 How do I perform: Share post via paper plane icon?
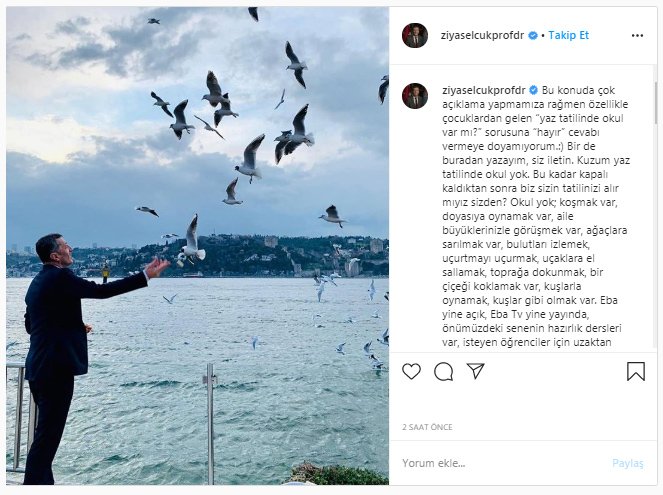pyautogui.click(x=475, y=371)
